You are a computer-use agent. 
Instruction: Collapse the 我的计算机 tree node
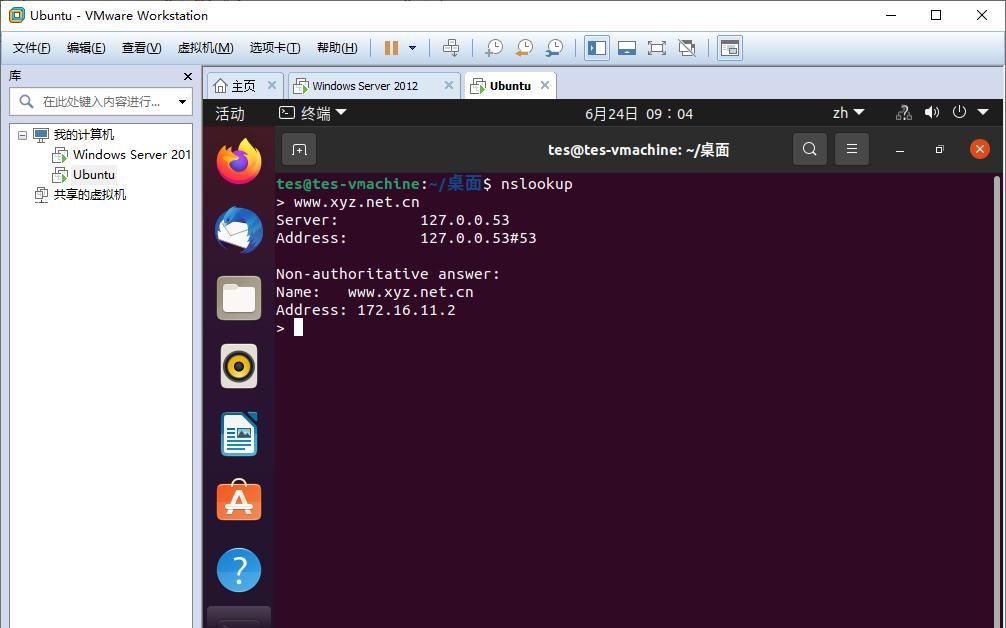click(22, 134)
